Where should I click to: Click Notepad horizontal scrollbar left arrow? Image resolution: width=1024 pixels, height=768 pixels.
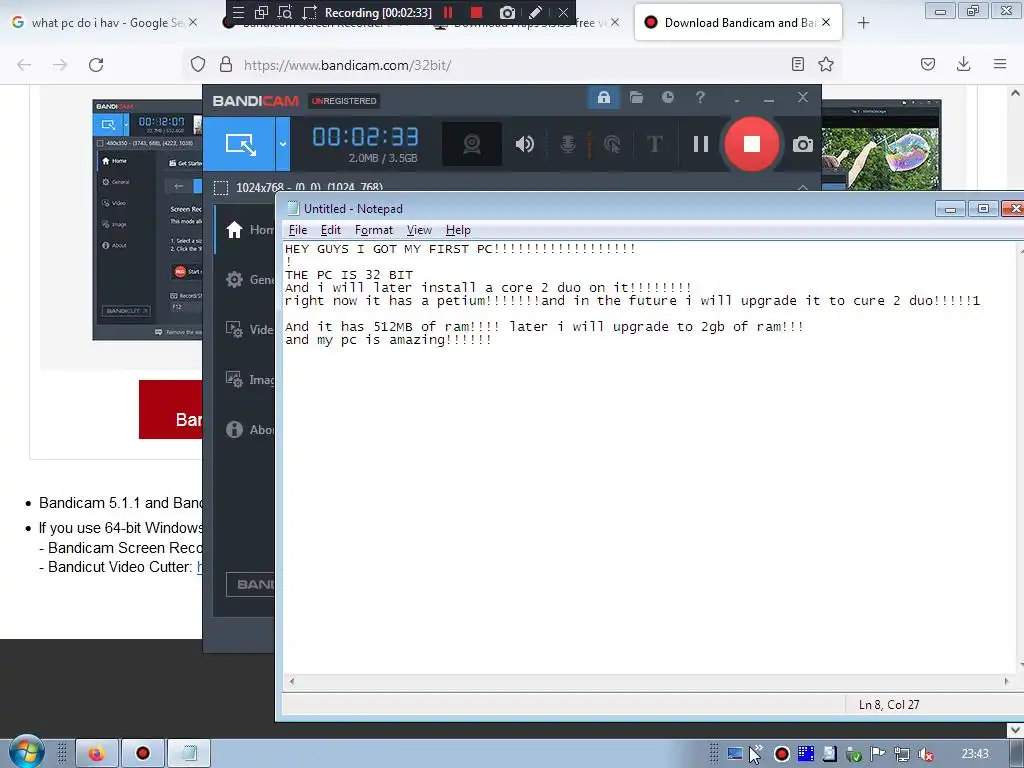(292, 681)
